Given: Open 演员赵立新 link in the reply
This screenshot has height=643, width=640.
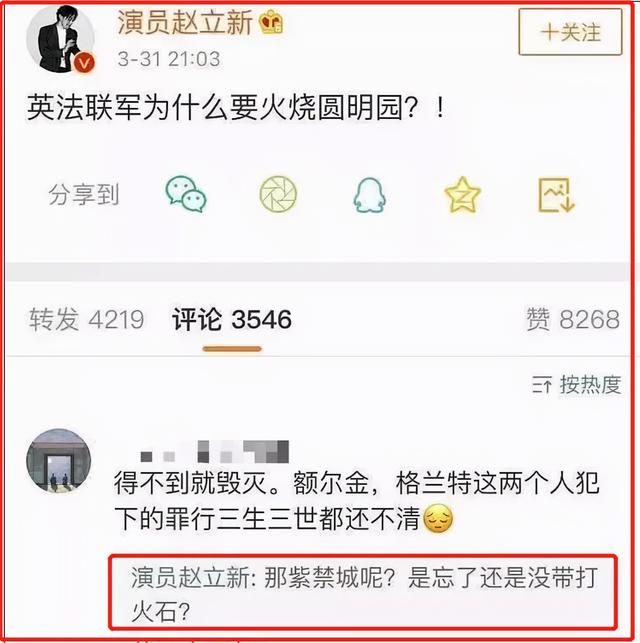Looking at the screenshot, I should pos(190,577).
